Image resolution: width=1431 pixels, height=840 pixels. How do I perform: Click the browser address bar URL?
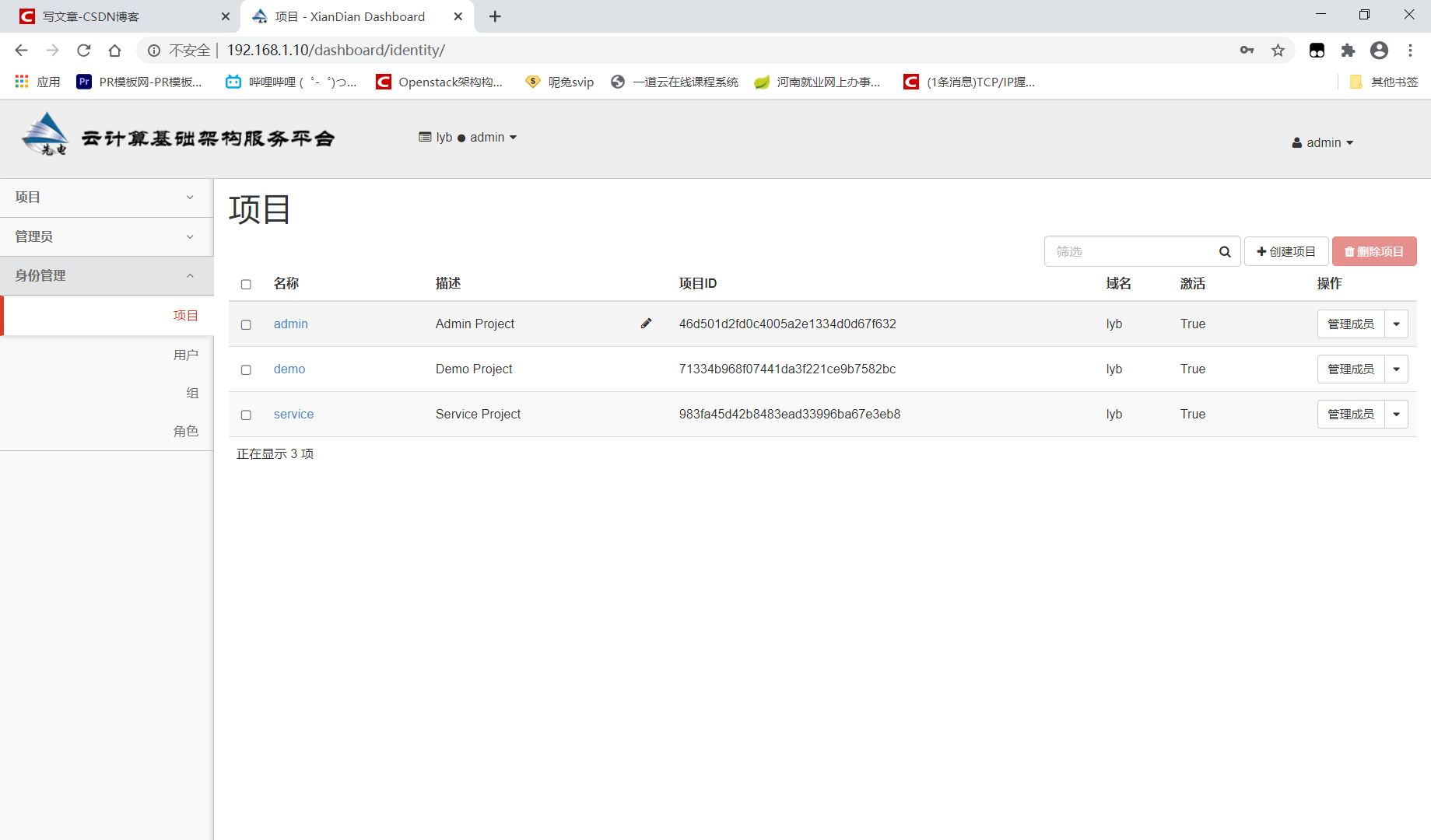click(x=336, y=51)
